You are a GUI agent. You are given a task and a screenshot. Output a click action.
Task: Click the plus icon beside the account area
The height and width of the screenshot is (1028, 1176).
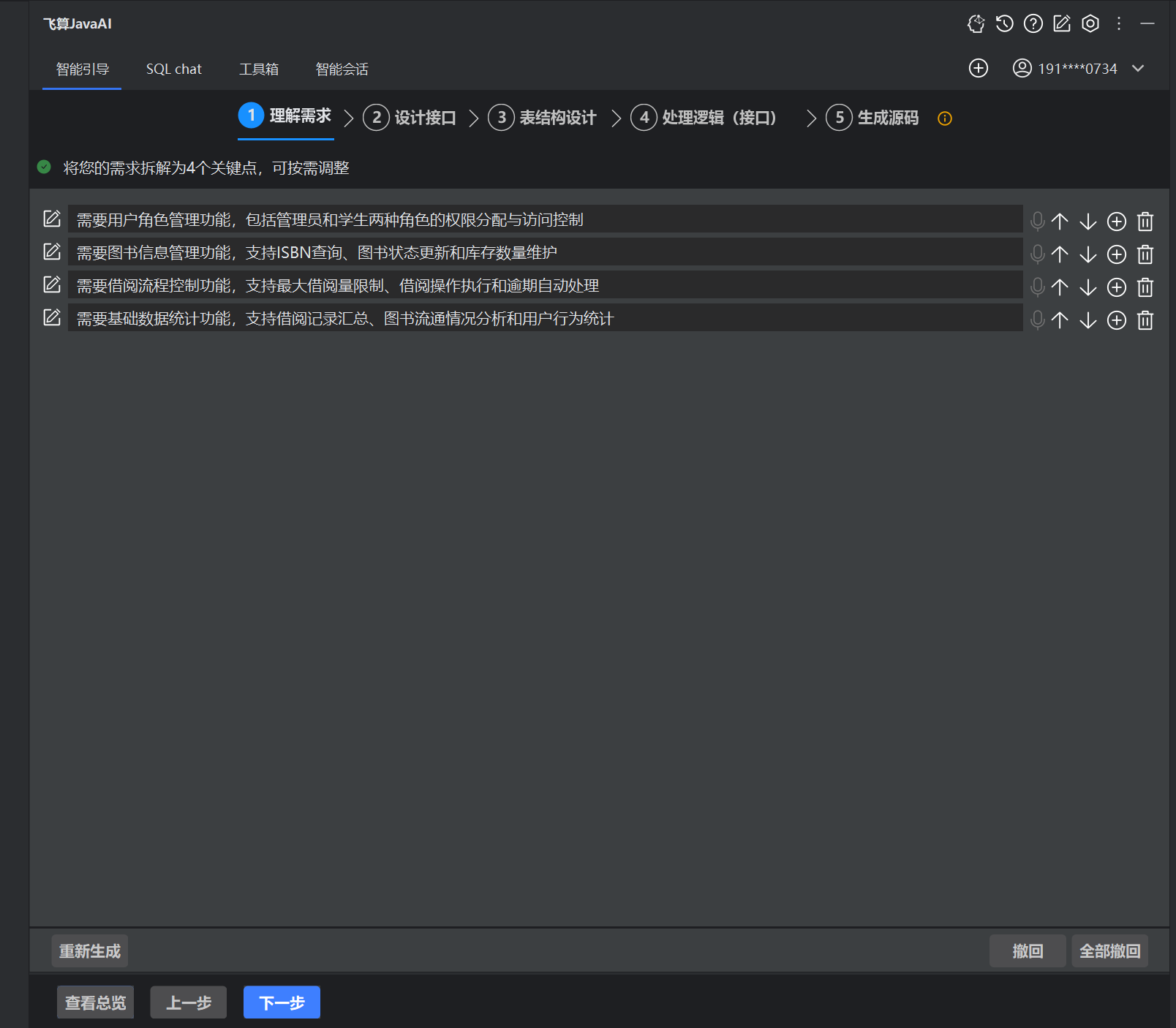pyautogui.click(x=979, y=68)
